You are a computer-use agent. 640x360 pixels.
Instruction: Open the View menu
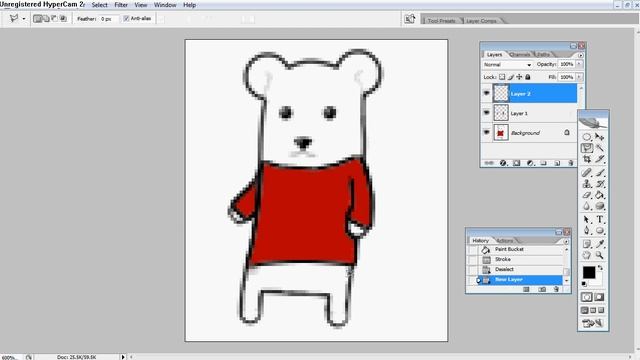141,5
